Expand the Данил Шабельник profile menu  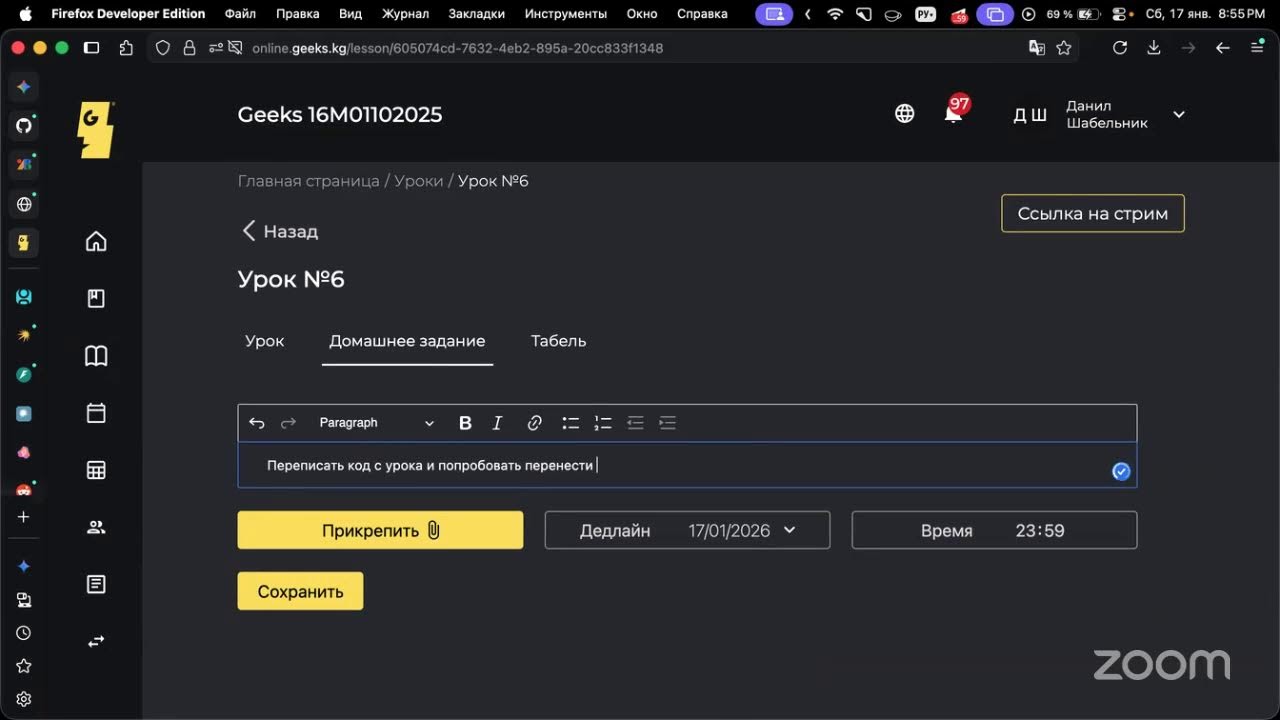[1179, 114]
